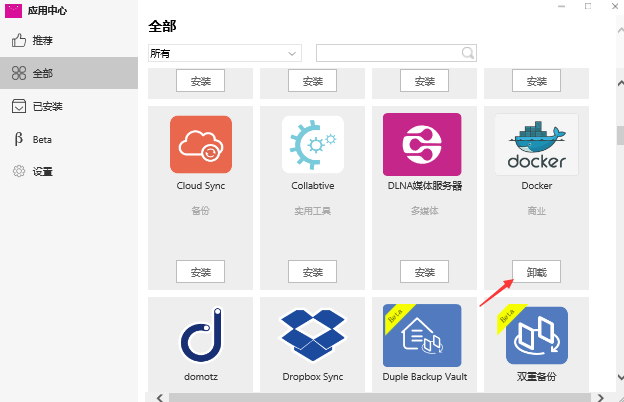Install the Collabtive app
This screenshot has height=402, width=624.
point(312,271)
